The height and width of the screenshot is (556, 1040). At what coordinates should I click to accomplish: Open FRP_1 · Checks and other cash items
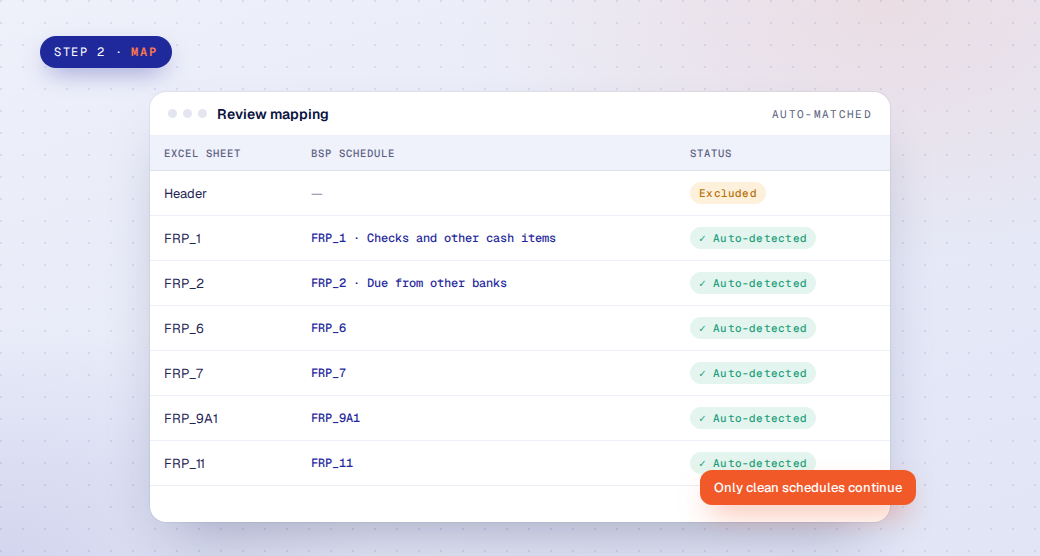433,238
